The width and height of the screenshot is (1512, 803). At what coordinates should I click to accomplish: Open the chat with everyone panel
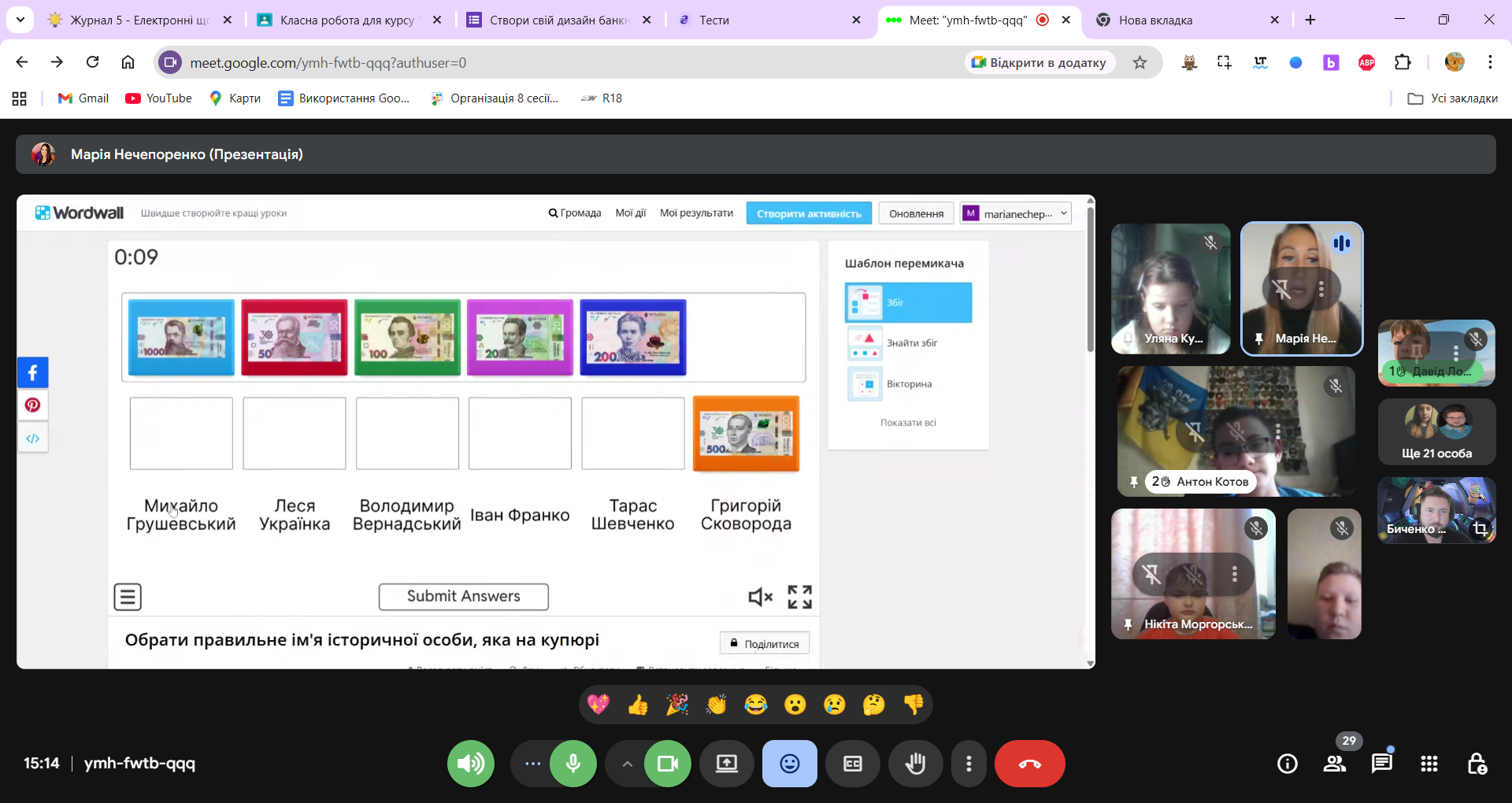(1381, 764)
